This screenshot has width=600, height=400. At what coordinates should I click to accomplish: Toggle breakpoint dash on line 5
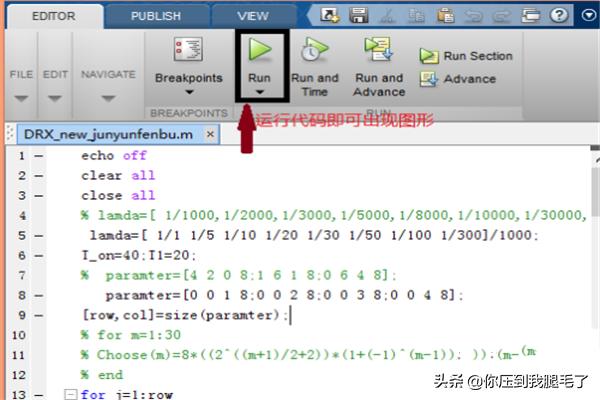coord(38,234)
